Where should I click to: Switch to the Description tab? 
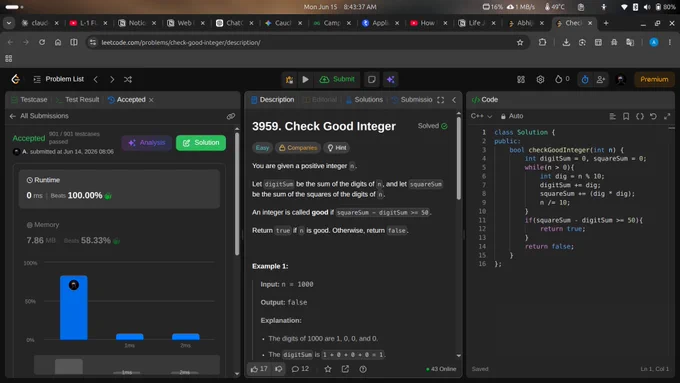pos(273,100)
